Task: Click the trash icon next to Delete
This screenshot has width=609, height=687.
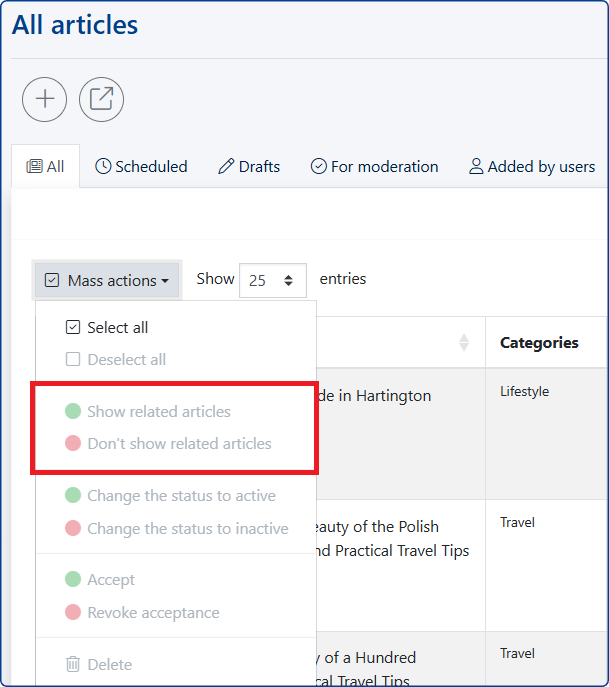Action: pos(73,664)
